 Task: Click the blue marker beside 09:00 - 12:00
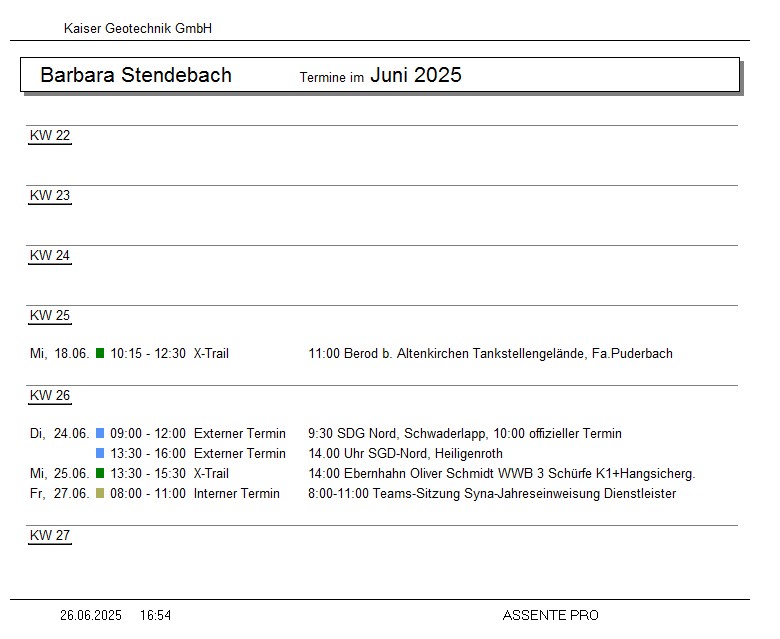[x=100, y=433]
